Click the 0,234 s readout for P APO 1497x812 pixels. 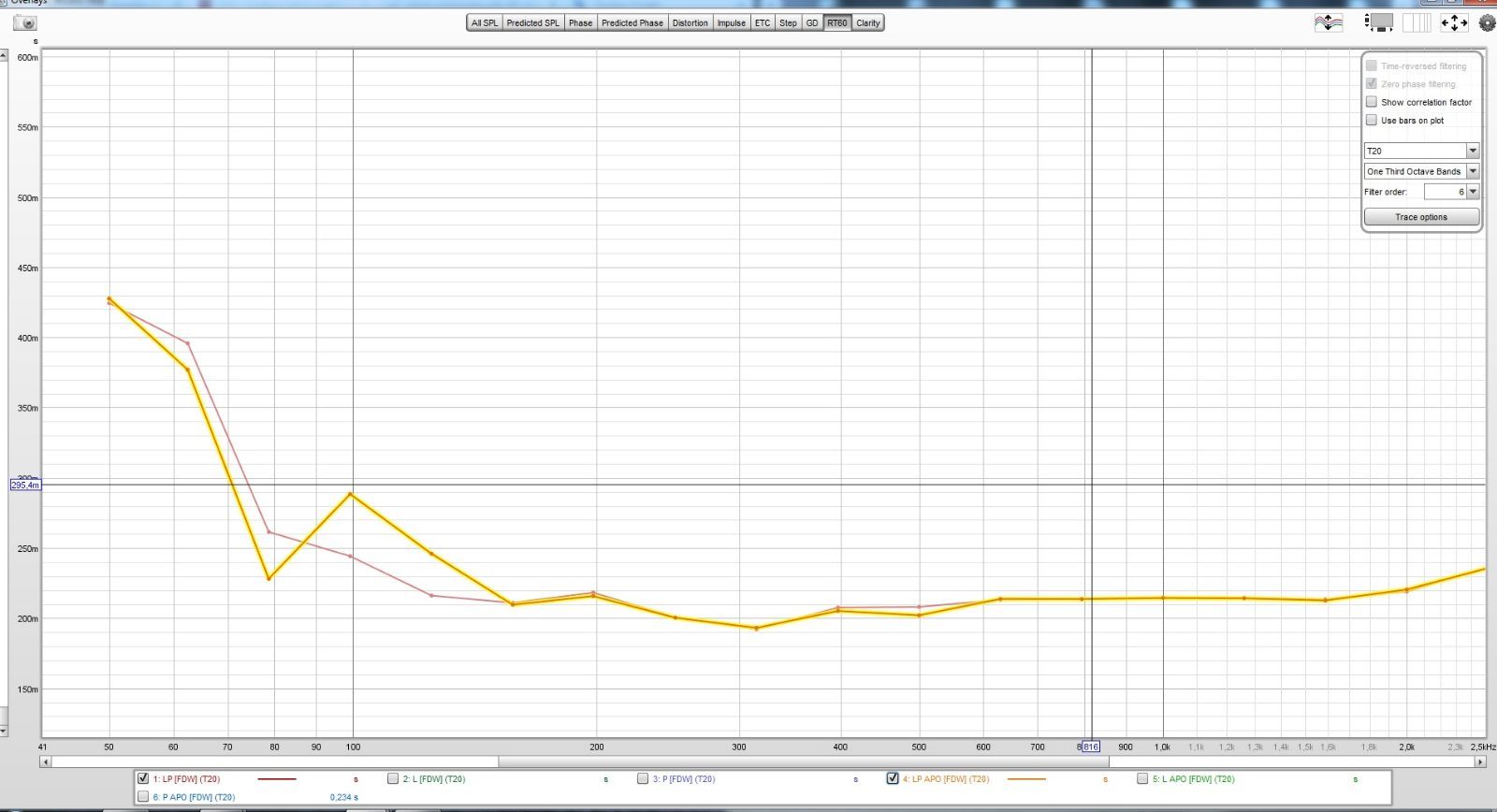point(344,797)
